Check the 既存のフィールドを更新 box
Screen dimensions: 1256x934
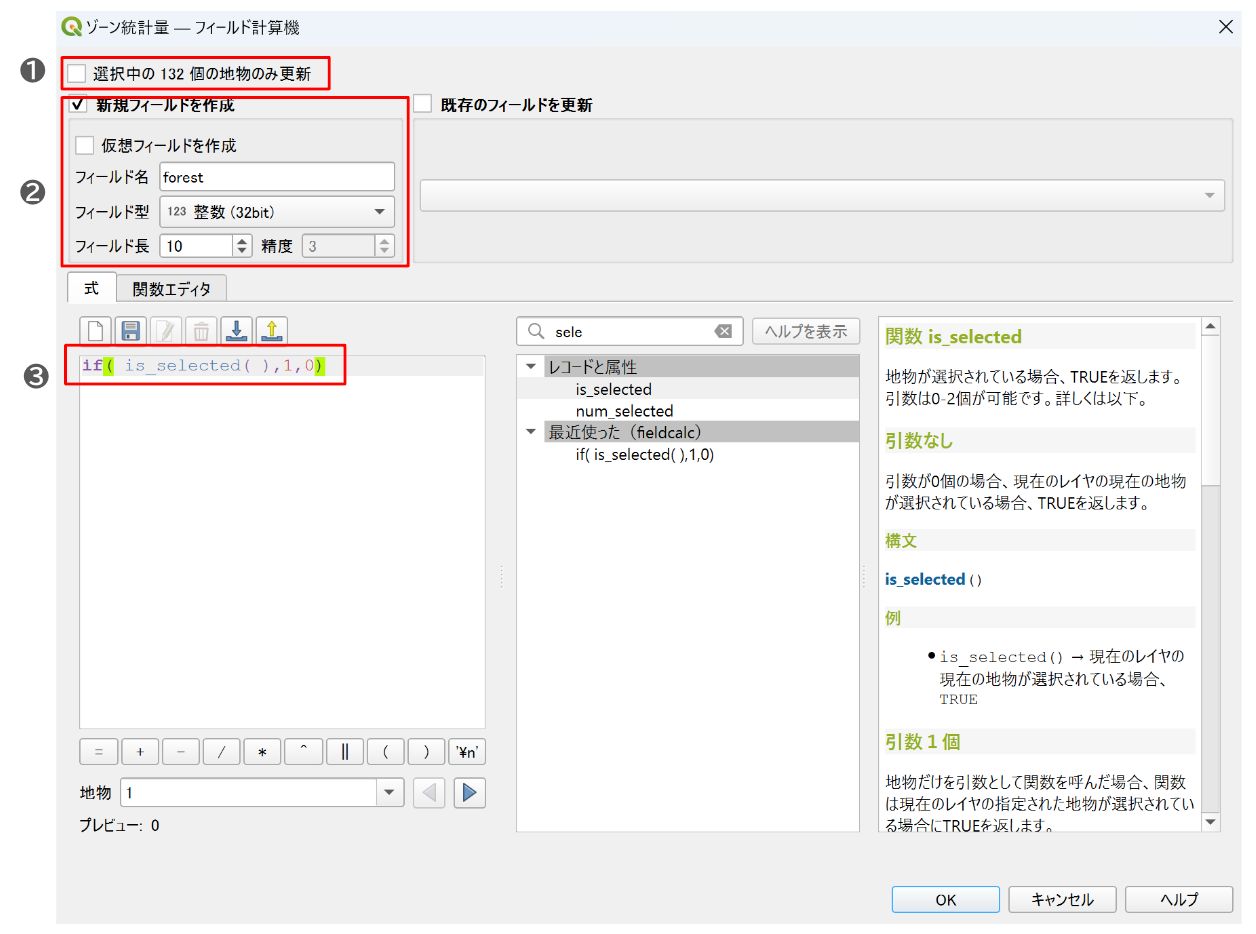click(422, 105)
